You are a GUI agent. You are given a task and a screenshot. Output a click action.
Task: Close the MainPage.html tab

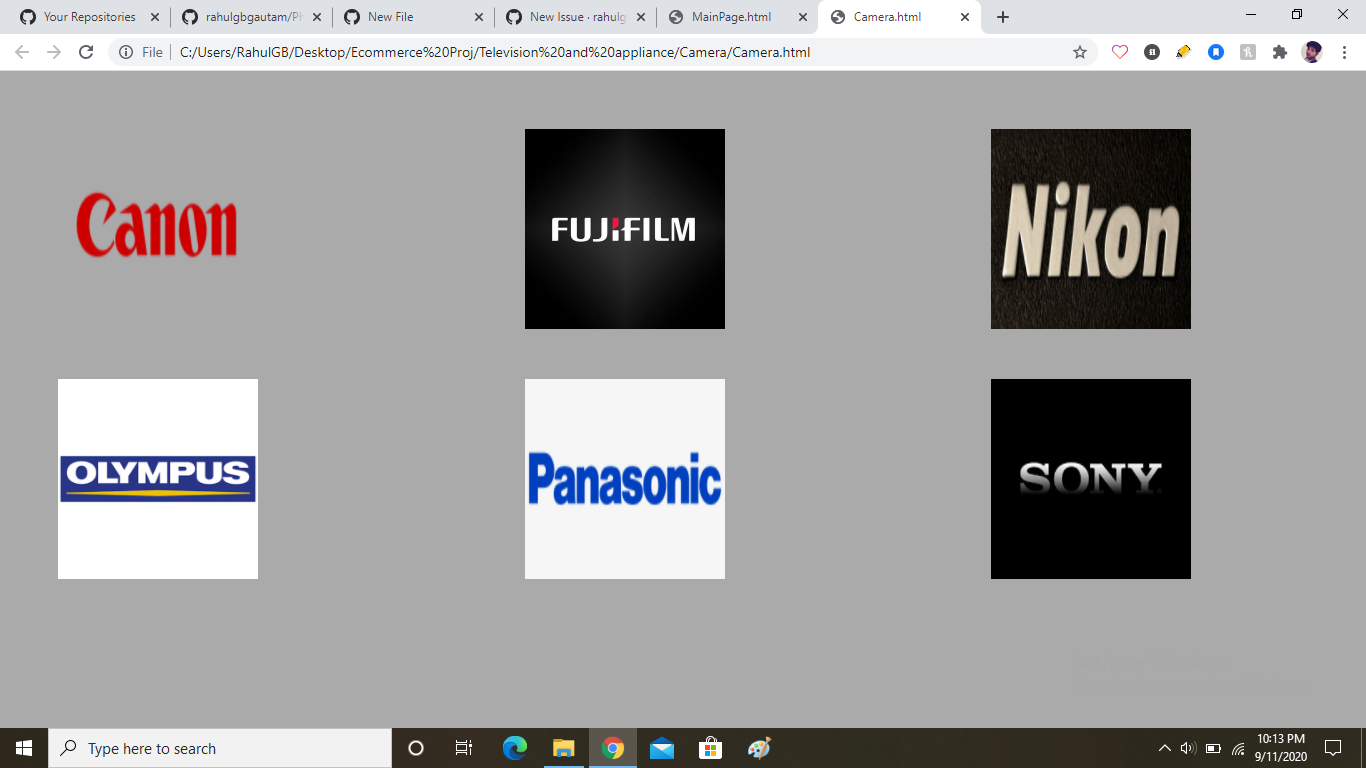point(803,17)
